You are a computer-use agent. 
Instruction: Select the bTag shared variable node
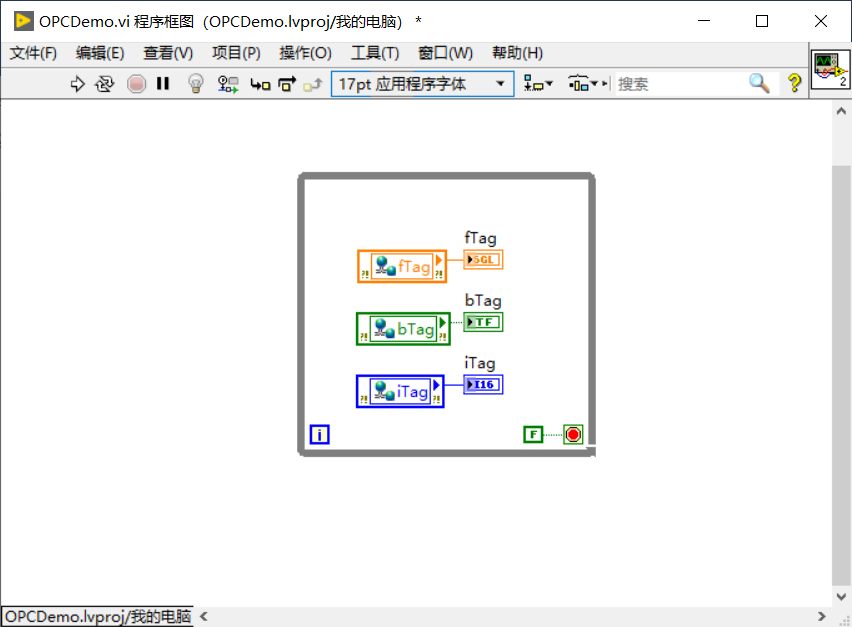(x=403, y=329)
